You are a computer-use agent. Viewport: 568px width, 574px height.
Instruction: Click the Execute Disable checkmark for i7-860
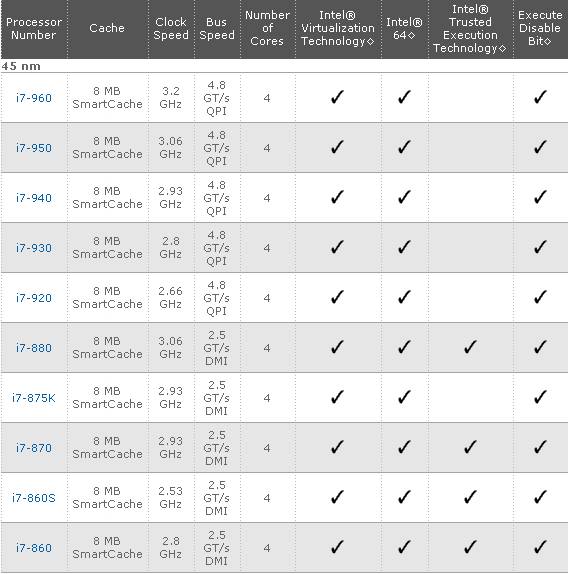tap(540, 547)
